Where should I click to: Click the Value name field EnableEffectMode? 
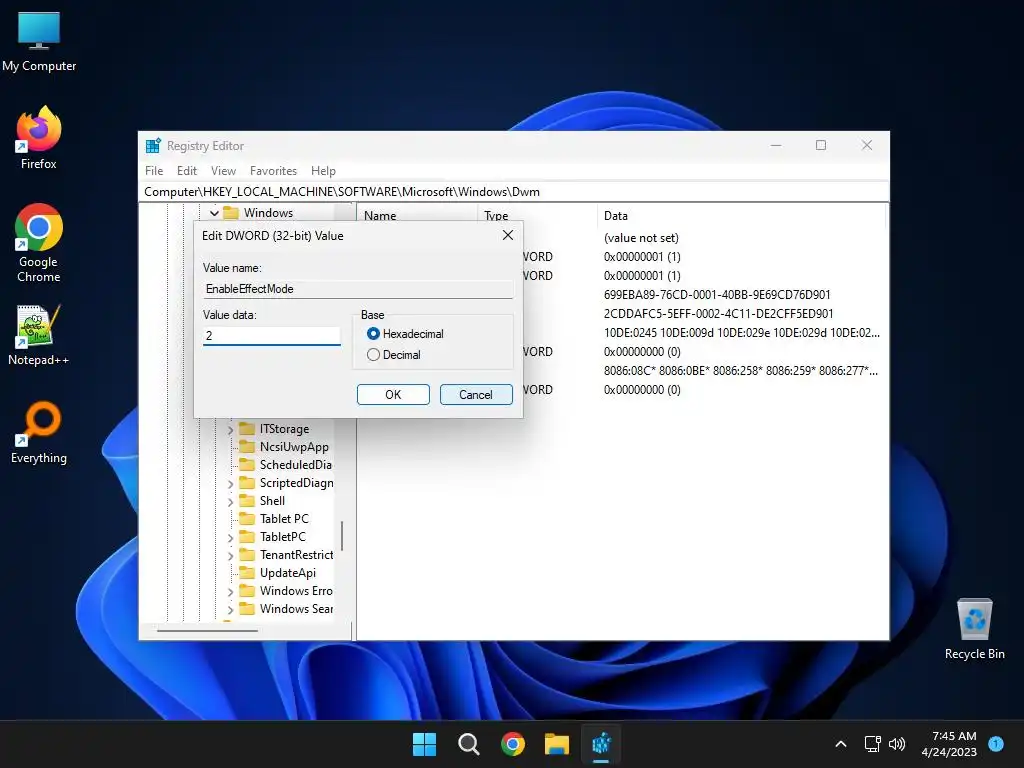pyautogui.click(x=358, y=289)
